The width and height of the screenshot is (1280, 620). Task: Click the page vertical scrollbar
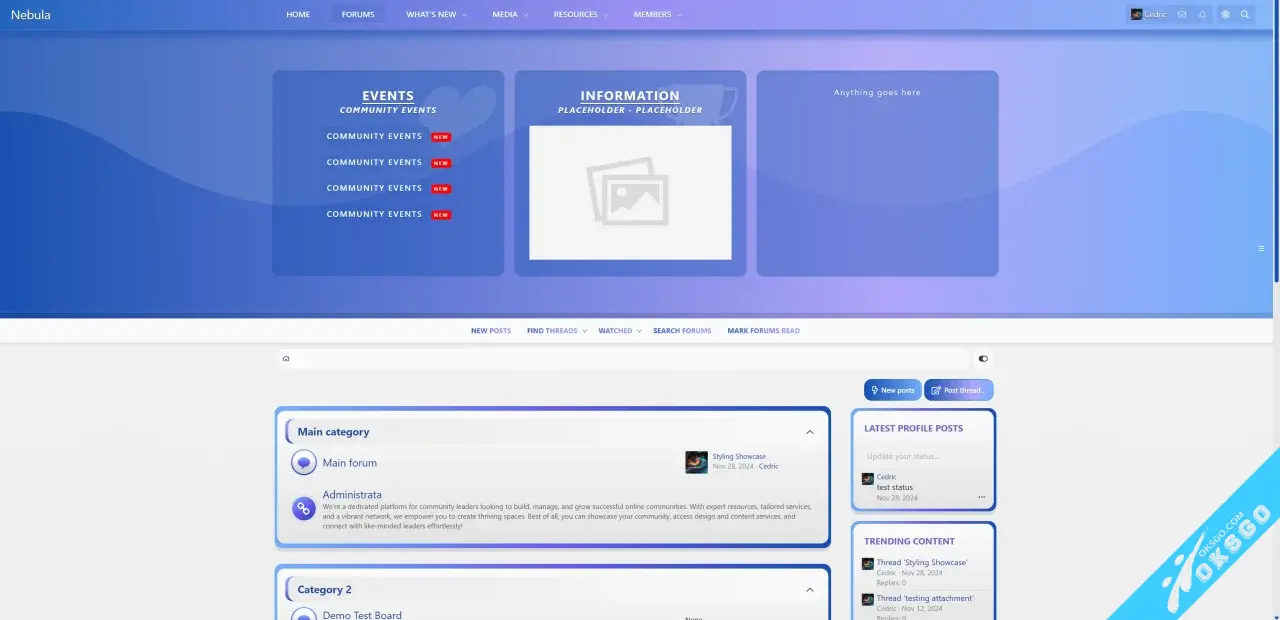tap(1276, 140)
